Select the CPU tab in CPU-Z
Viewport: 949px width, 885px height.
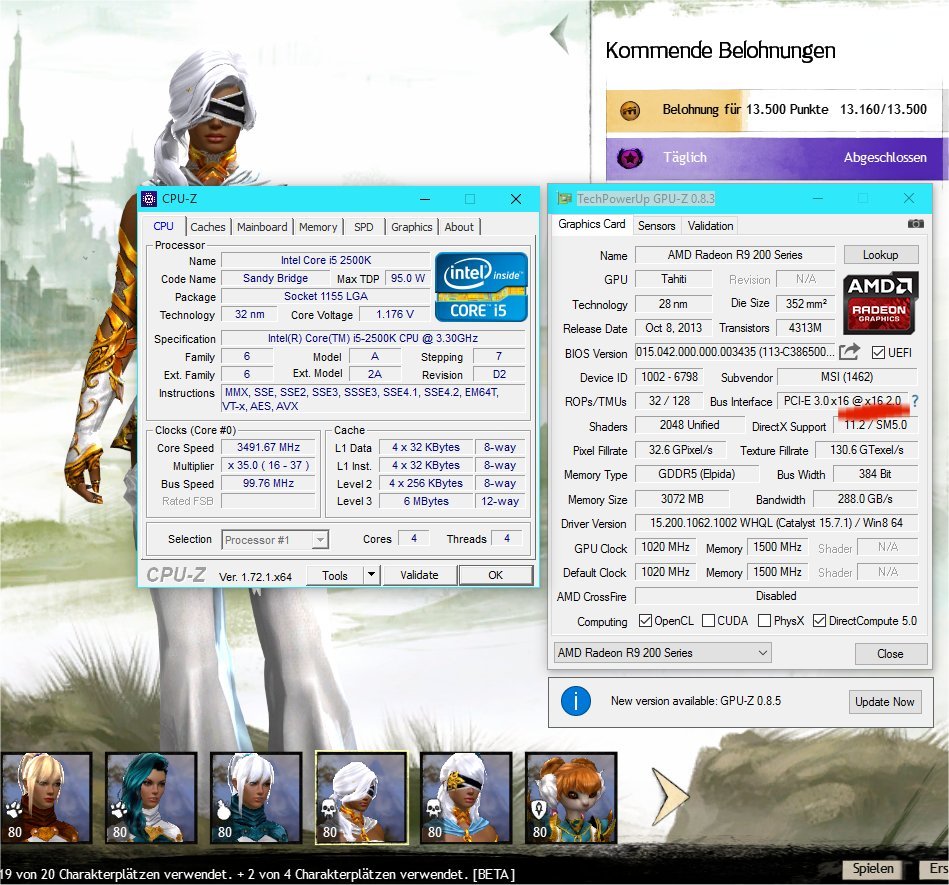point(163,226)
